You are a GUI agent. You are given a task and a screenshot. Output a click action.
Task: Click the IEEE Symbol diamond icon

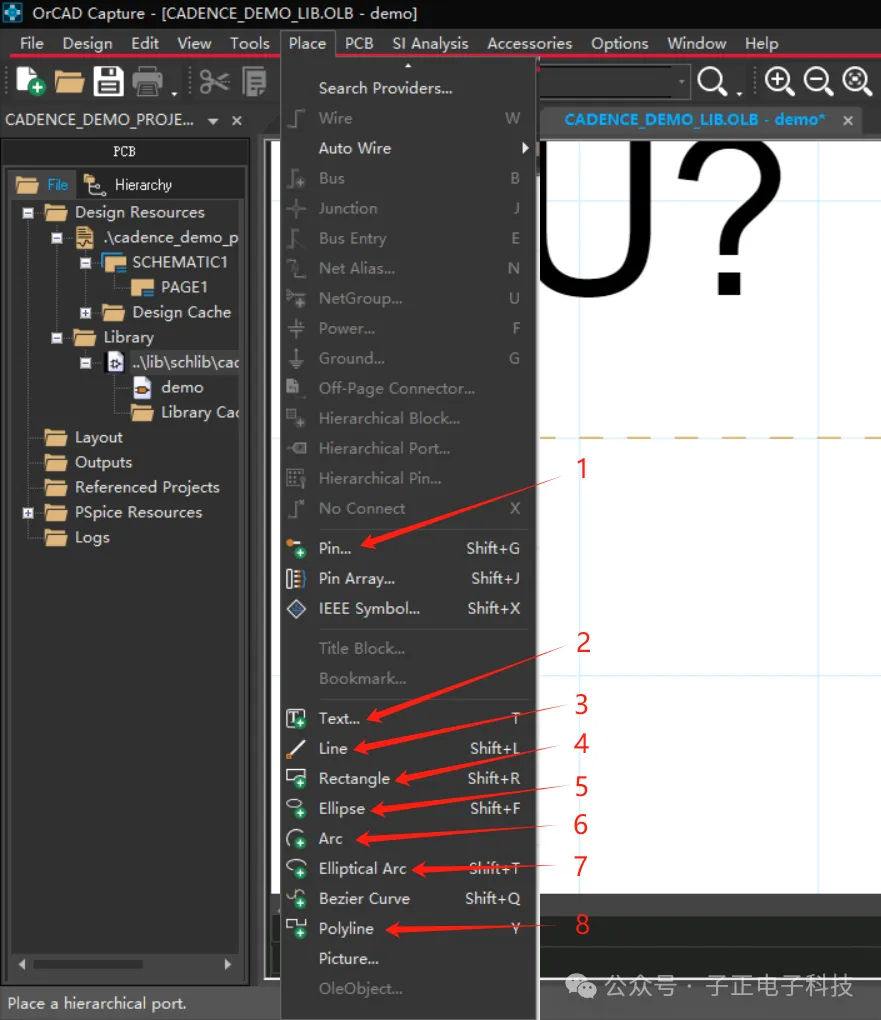point(297,609)
